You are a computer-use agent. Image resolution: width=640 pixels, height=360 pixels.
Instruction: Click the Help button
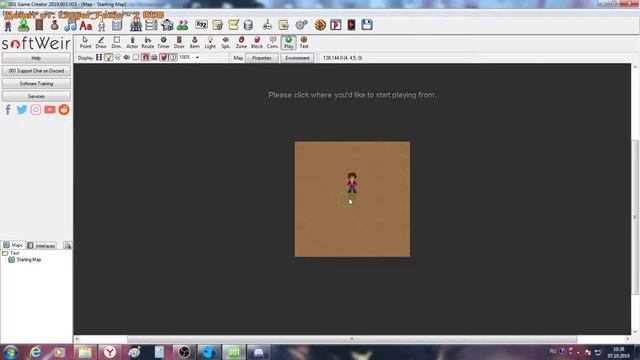click(x=36, y=58)
